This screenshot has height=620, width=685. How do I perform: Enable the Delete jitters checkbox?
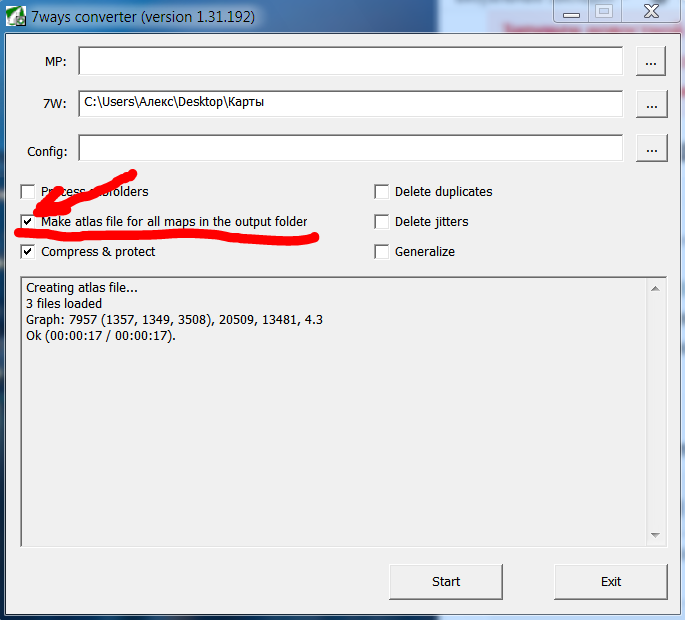382,222
